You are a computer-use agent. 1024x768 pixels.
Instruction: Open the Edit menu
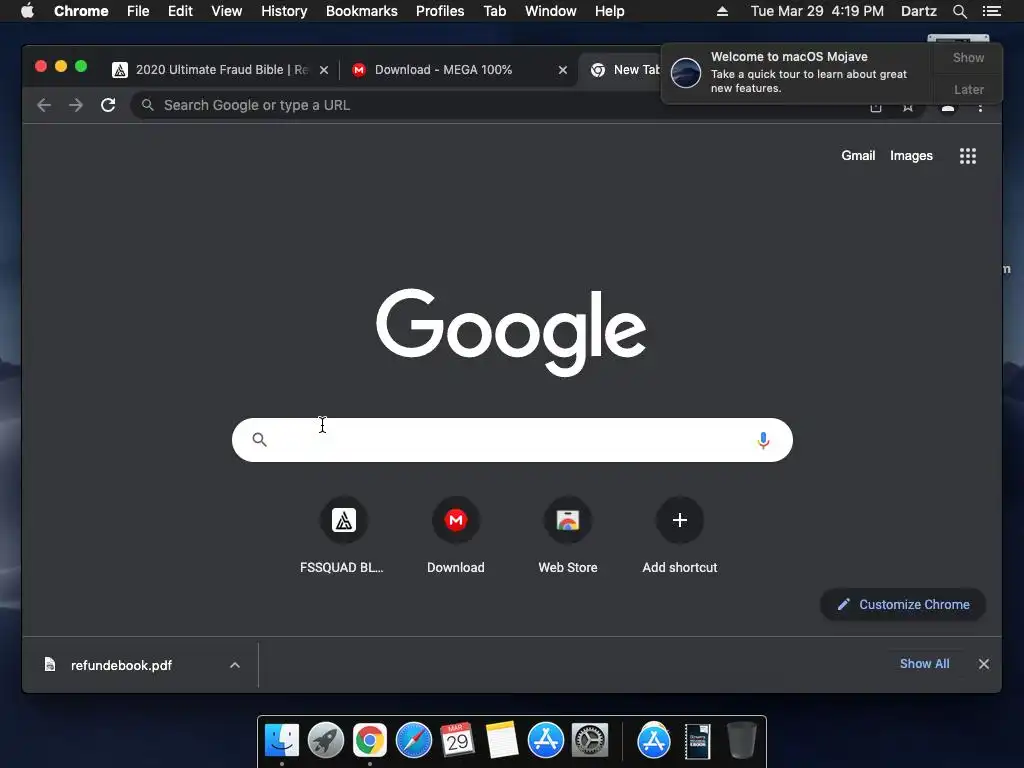180,11
